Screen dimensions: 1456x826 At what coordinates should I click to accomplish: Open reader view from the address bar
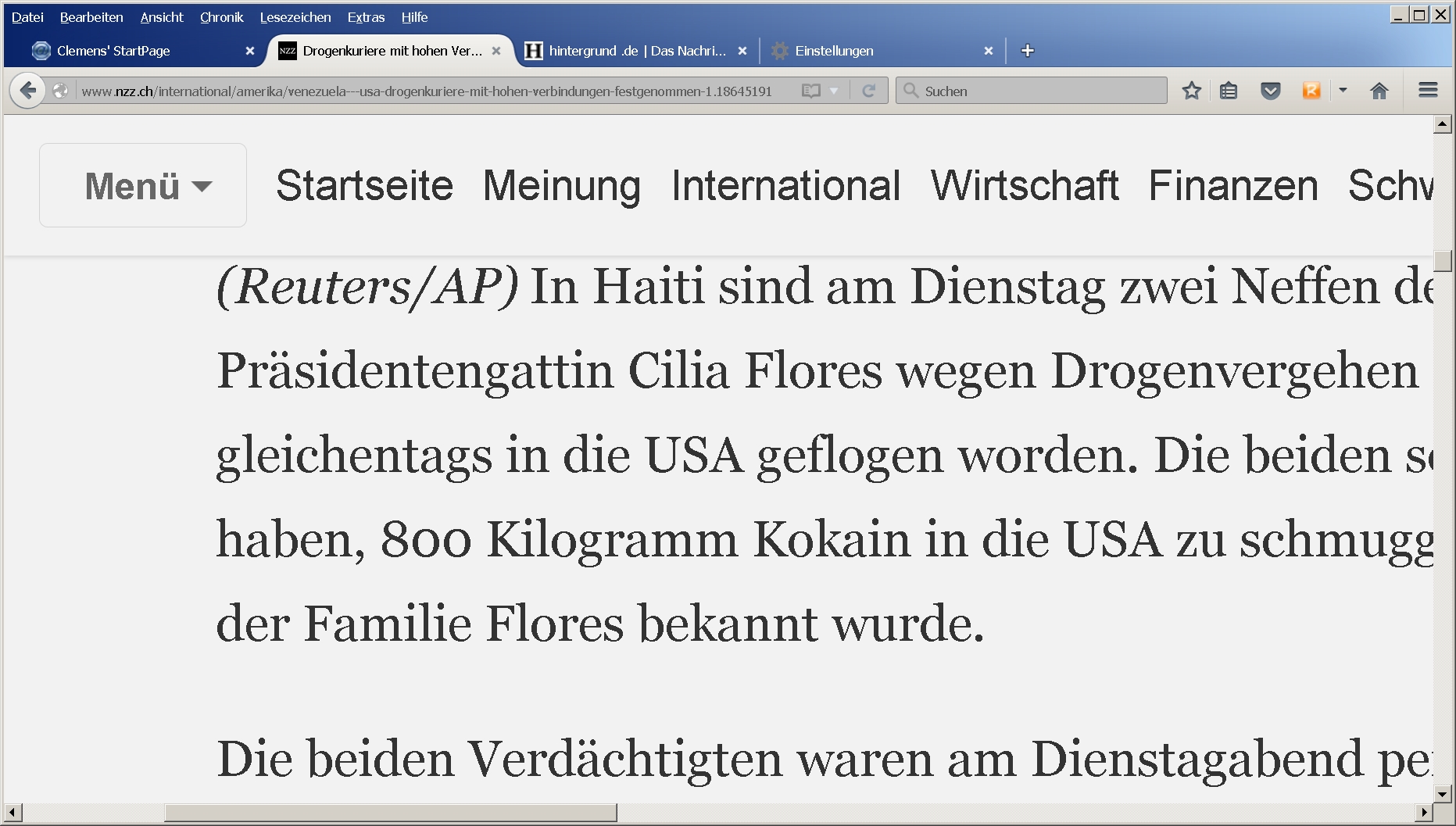[811, 91]
